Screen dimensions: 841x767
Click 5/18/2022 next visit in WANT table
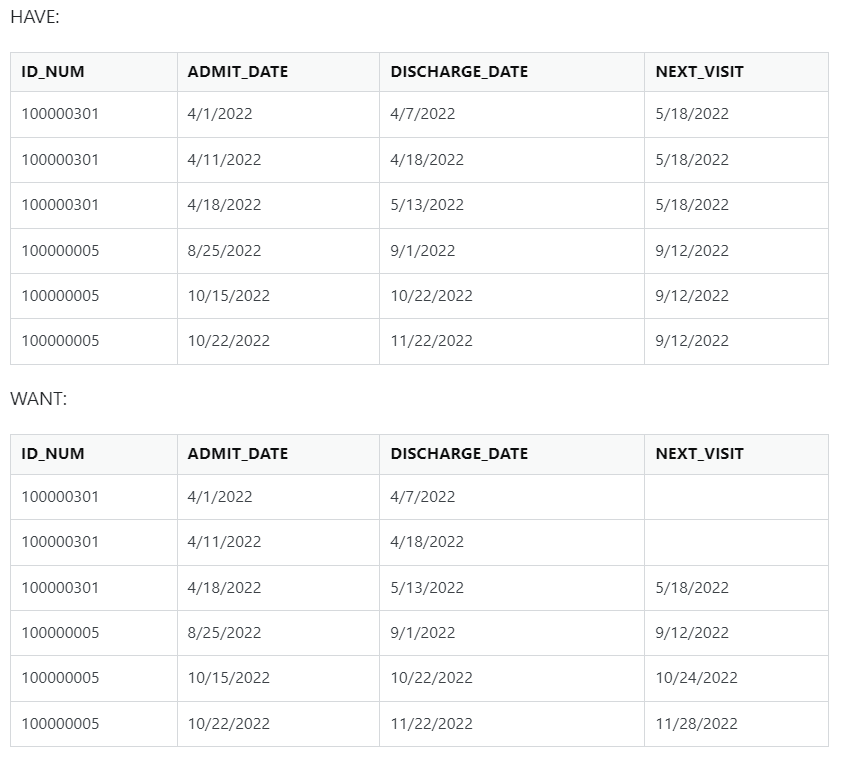pyautogui.click(x=692, y=588)
